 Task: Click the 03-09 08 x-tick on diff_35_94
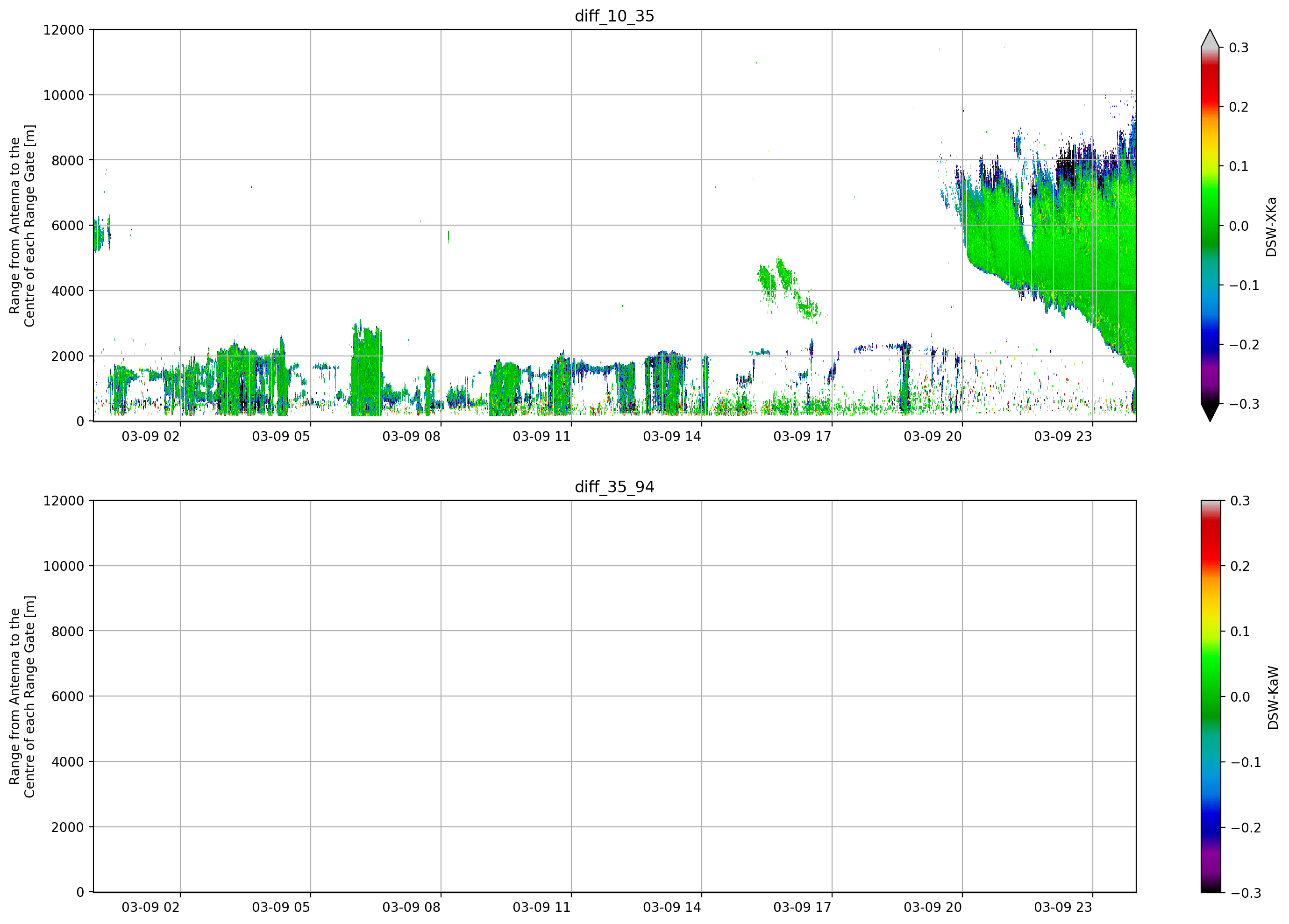pos(412,908)
